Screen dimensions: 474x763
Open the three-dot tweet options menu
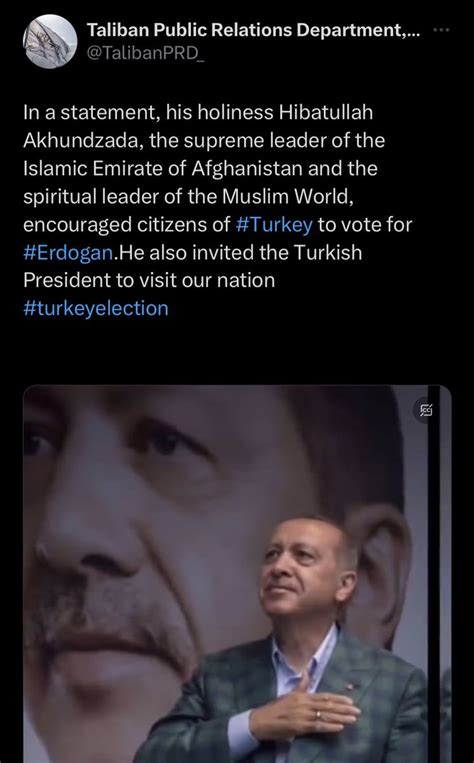coord(441,30)
